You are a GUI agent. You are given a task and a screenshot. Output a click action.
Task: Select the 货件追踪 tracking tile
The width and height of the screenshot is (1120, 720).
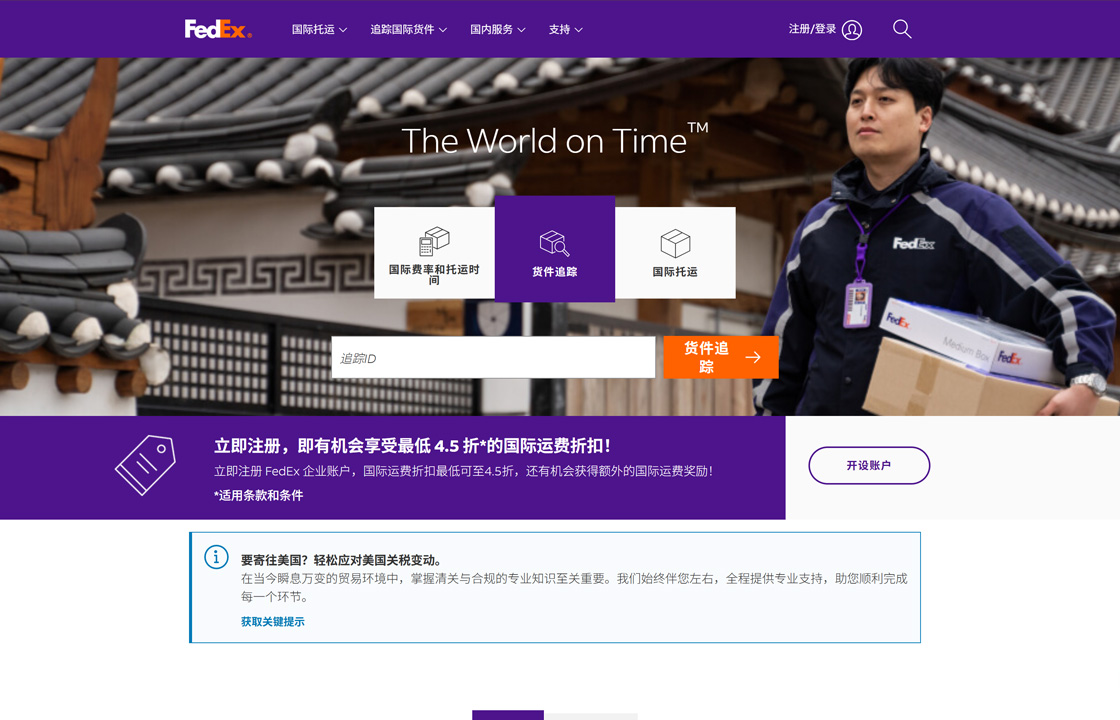coord(555,249)
